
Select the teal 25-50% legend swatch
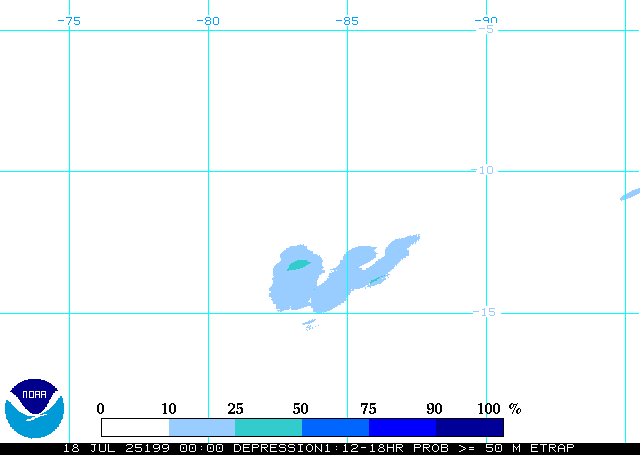269,427
